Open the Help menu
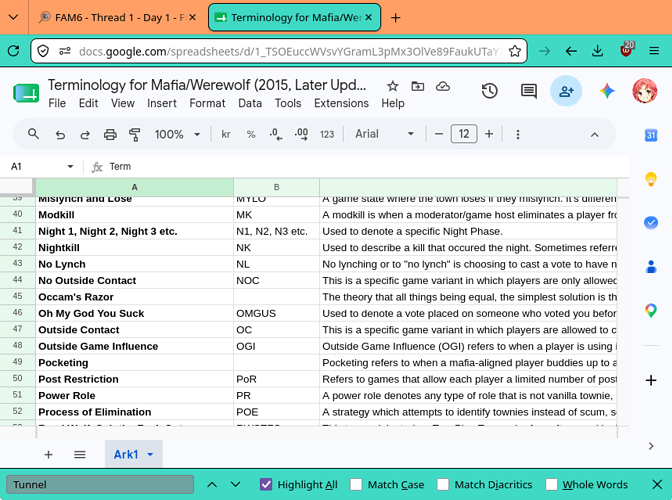This screenshot has width=672, height=500. 393,103
